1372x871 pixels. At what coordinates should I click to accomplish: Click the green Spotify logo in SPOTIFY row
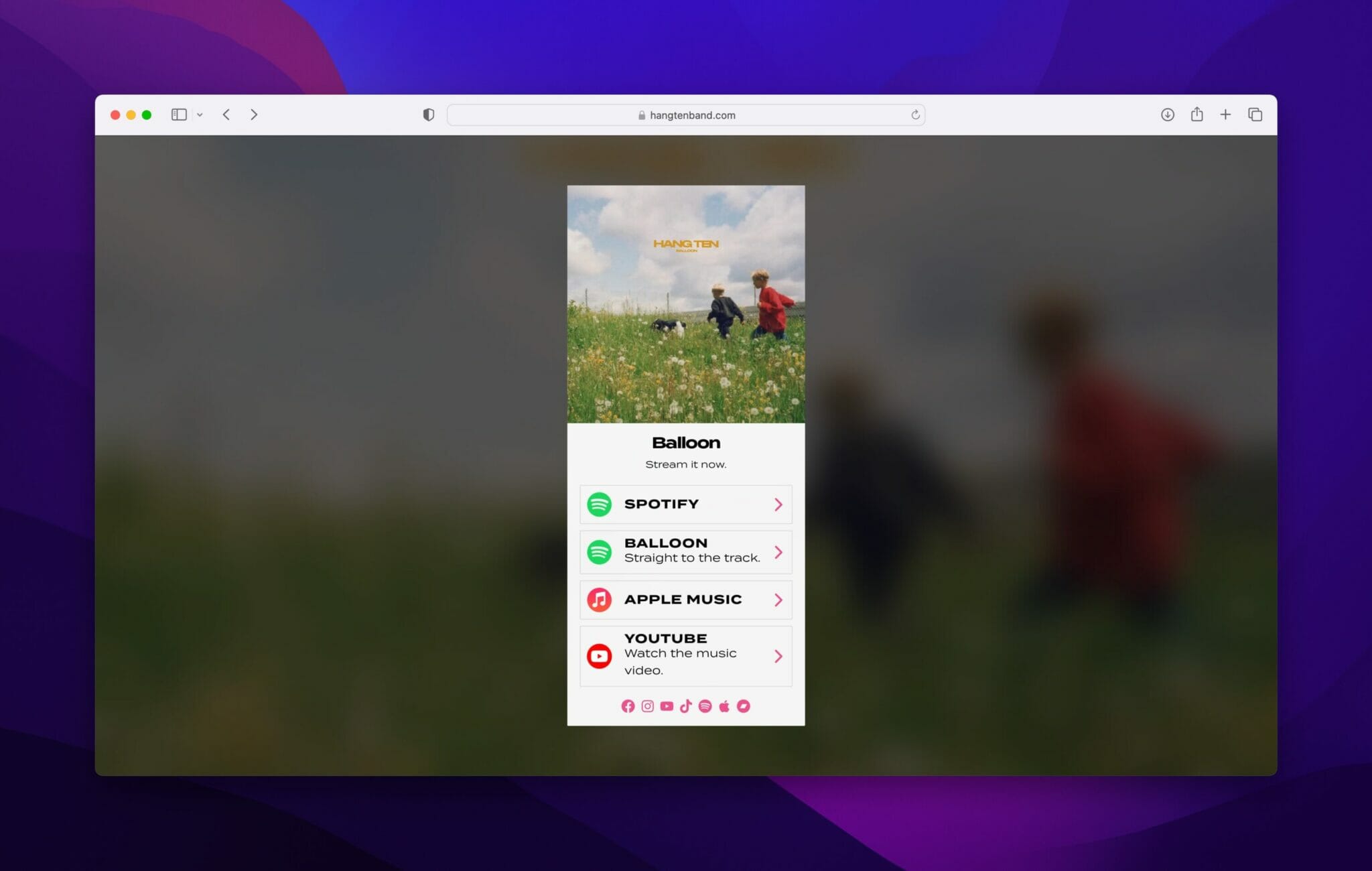(x=600, y=505)
